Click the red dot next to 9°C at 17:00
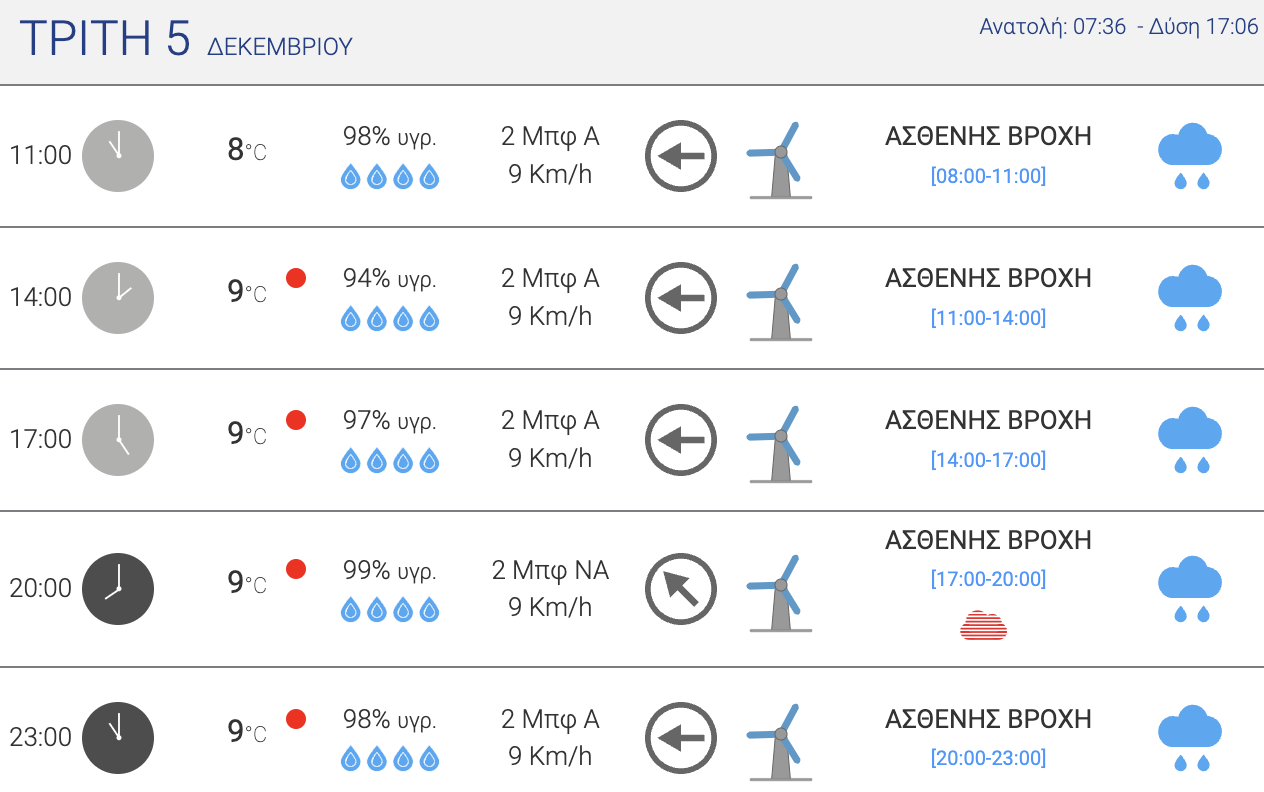Image resolution: width=1264 pixels, height=792 pixels. 296,420
